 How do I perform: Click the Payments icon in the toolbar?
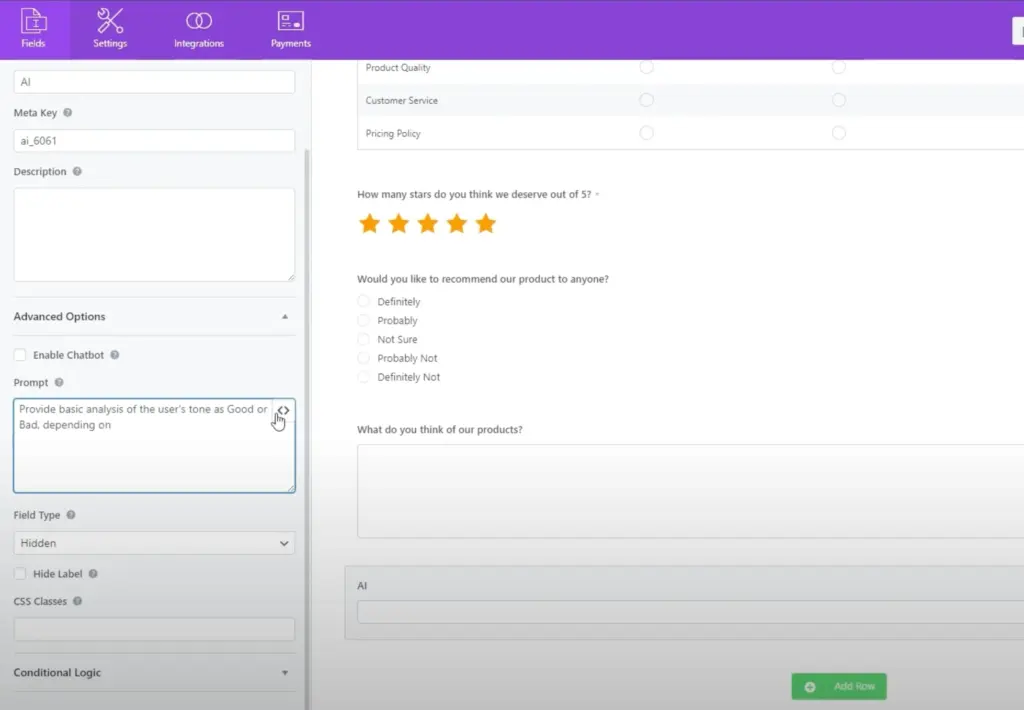click(x=290, y=20)
